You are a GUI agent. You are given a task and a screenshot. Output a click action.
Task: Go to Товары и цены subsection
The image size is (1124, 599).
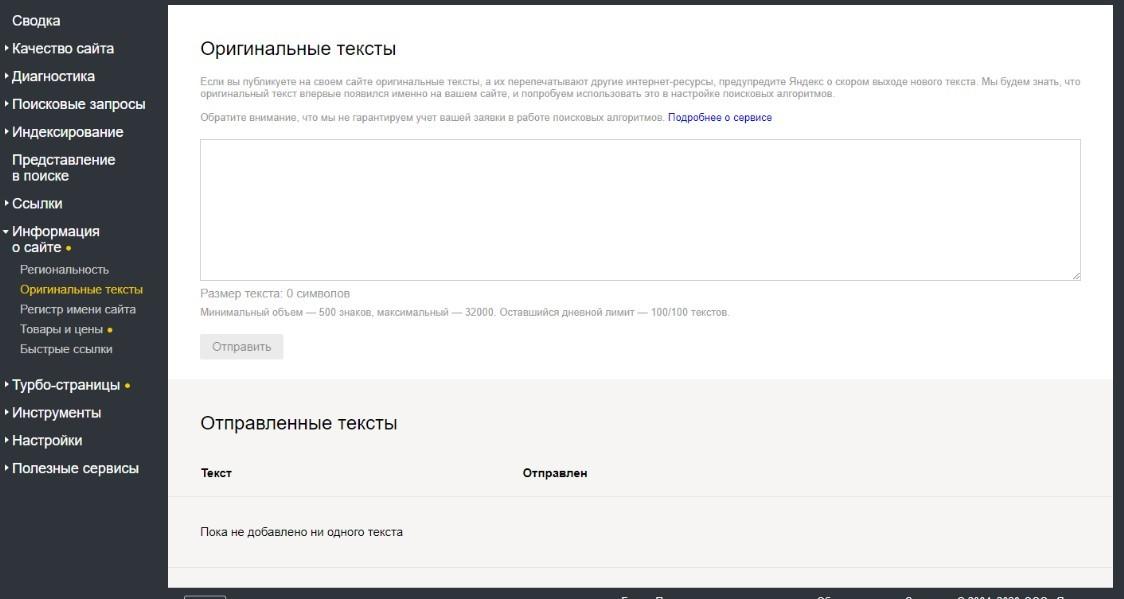[x=61, y=330]
